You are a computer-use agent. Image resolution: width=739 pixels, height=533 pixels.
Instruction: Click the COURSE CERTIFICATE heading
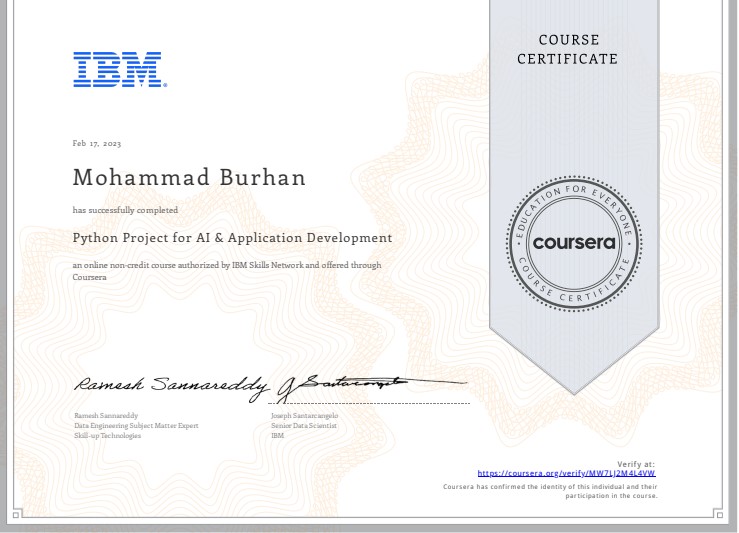[567, 49]
